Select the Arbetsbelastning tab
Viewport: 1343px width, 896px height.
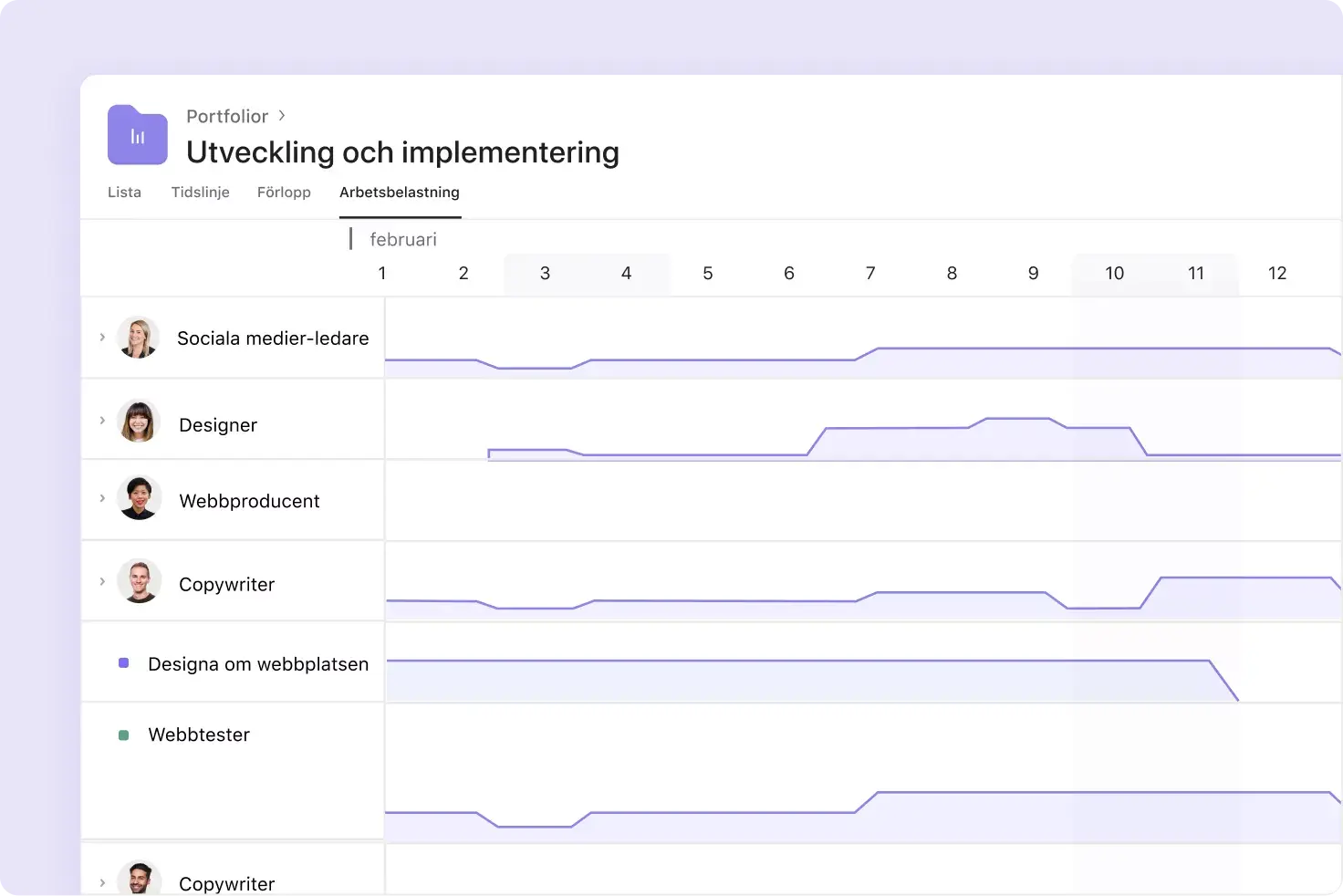400,193
